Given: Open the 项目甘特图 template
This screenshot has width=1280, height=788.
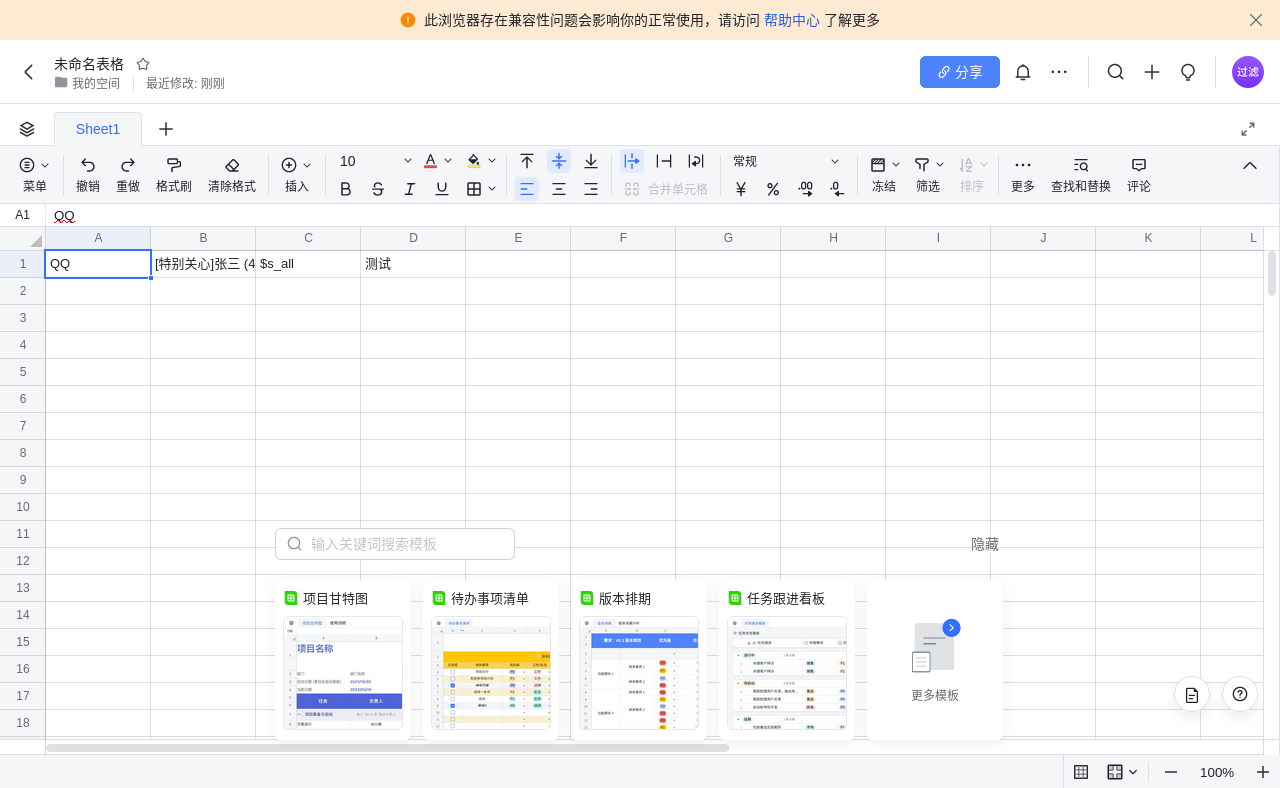Looking at the screenshot, I should (x=343, y=660).
